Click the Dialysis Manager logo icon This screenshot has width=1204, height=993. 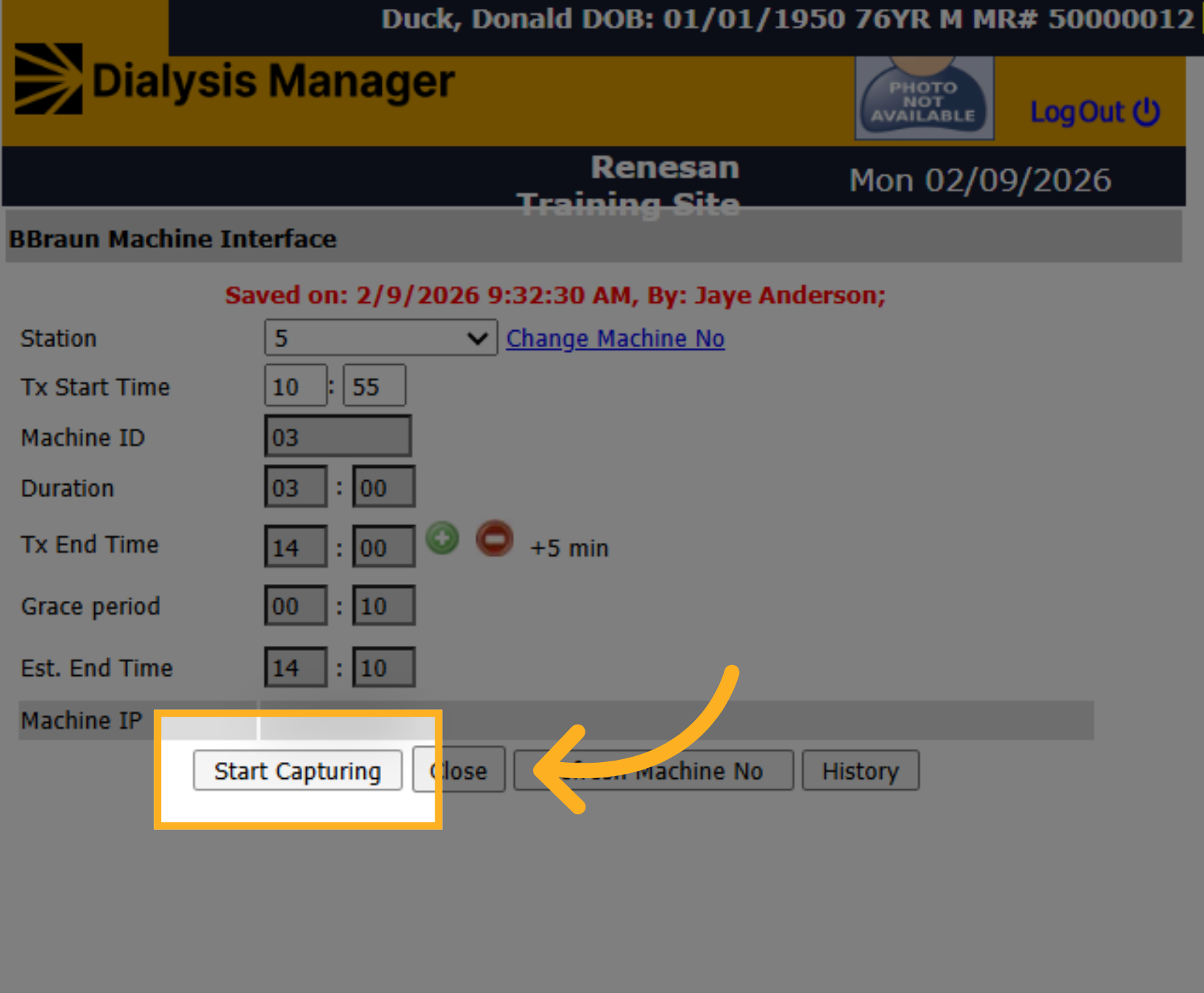point(49,79)
